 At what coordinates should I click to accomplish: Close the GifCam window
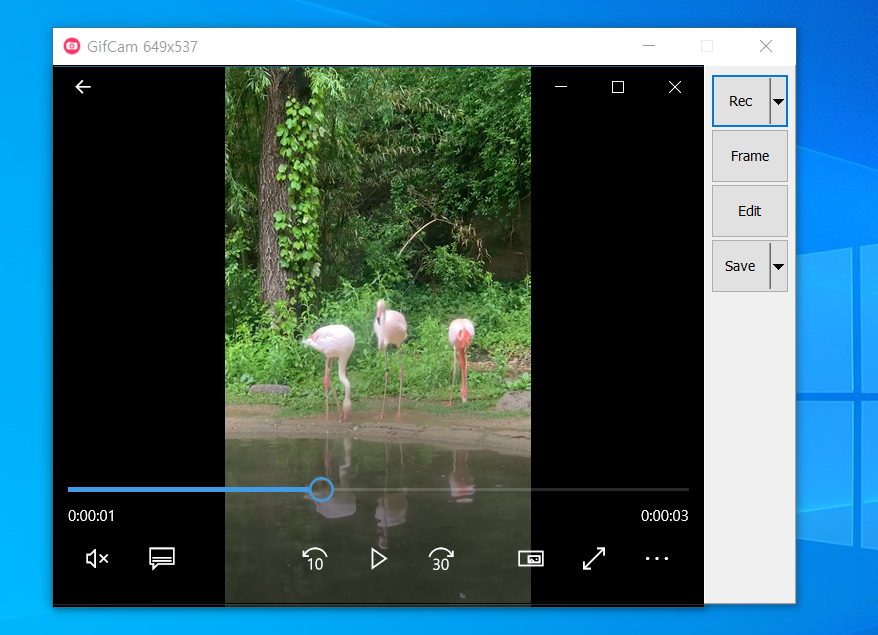766,46
